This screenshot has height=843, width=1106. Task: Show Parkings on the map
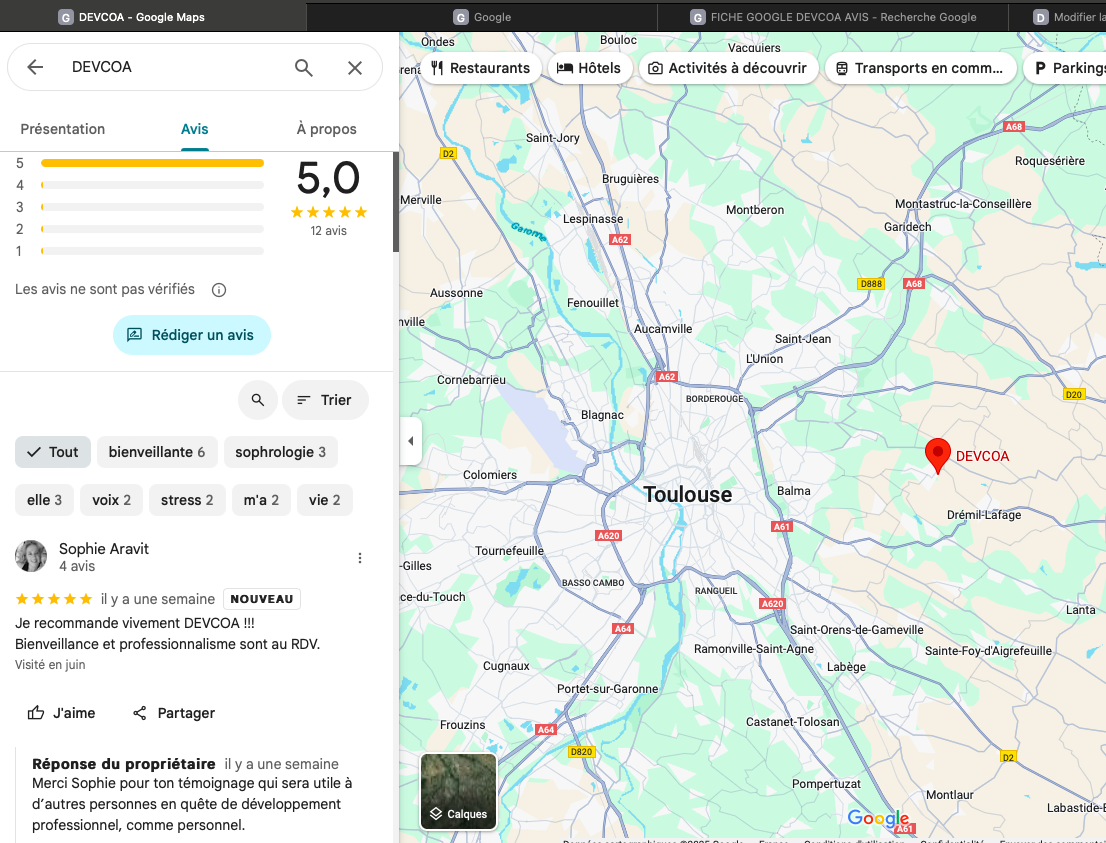1066,68
